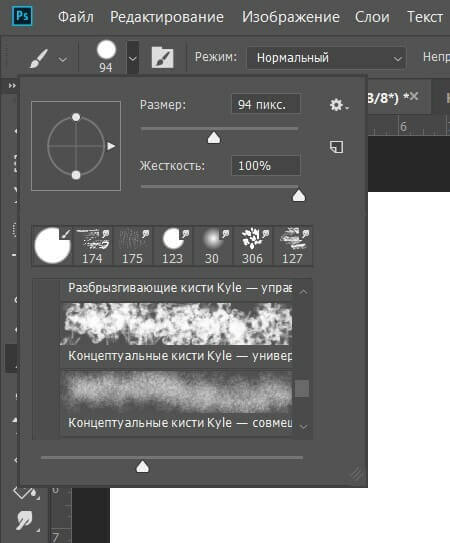
Task: Click the brush thumbnail size slider handle
Action: coord(142,466)
